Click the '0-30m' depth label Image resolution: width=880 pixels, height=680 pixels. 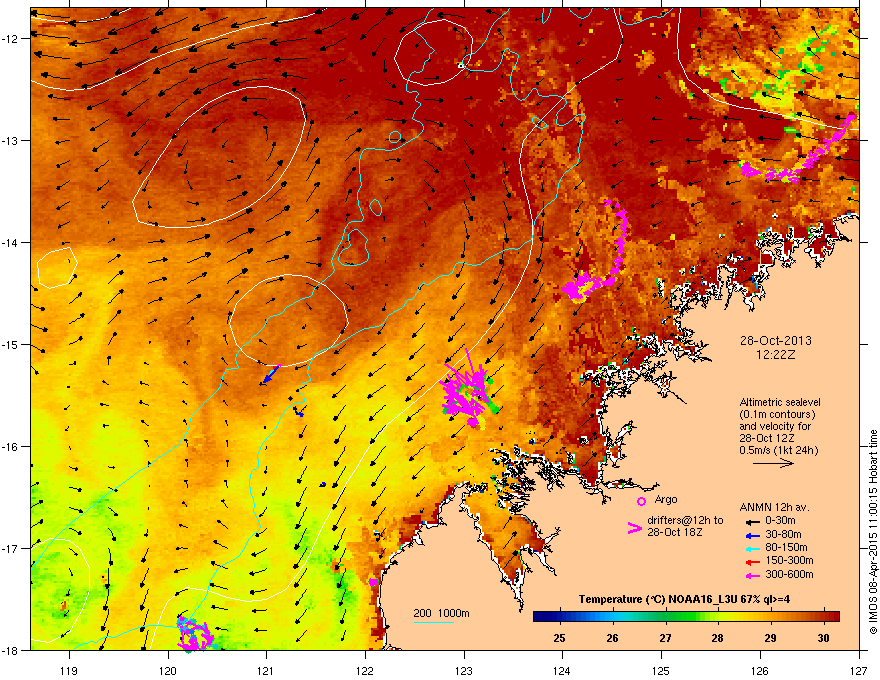[781, 521]
